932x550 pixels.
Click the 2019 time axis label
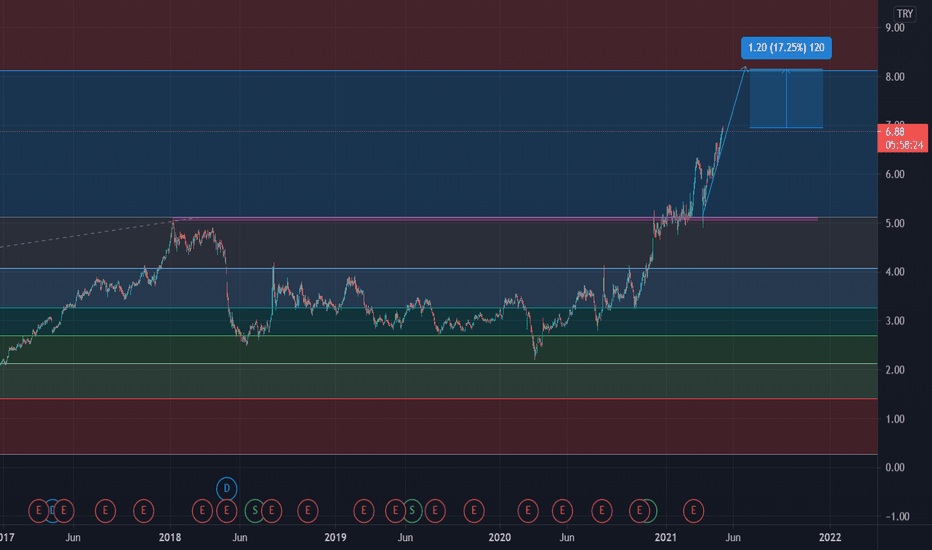(x=335, y=538)
